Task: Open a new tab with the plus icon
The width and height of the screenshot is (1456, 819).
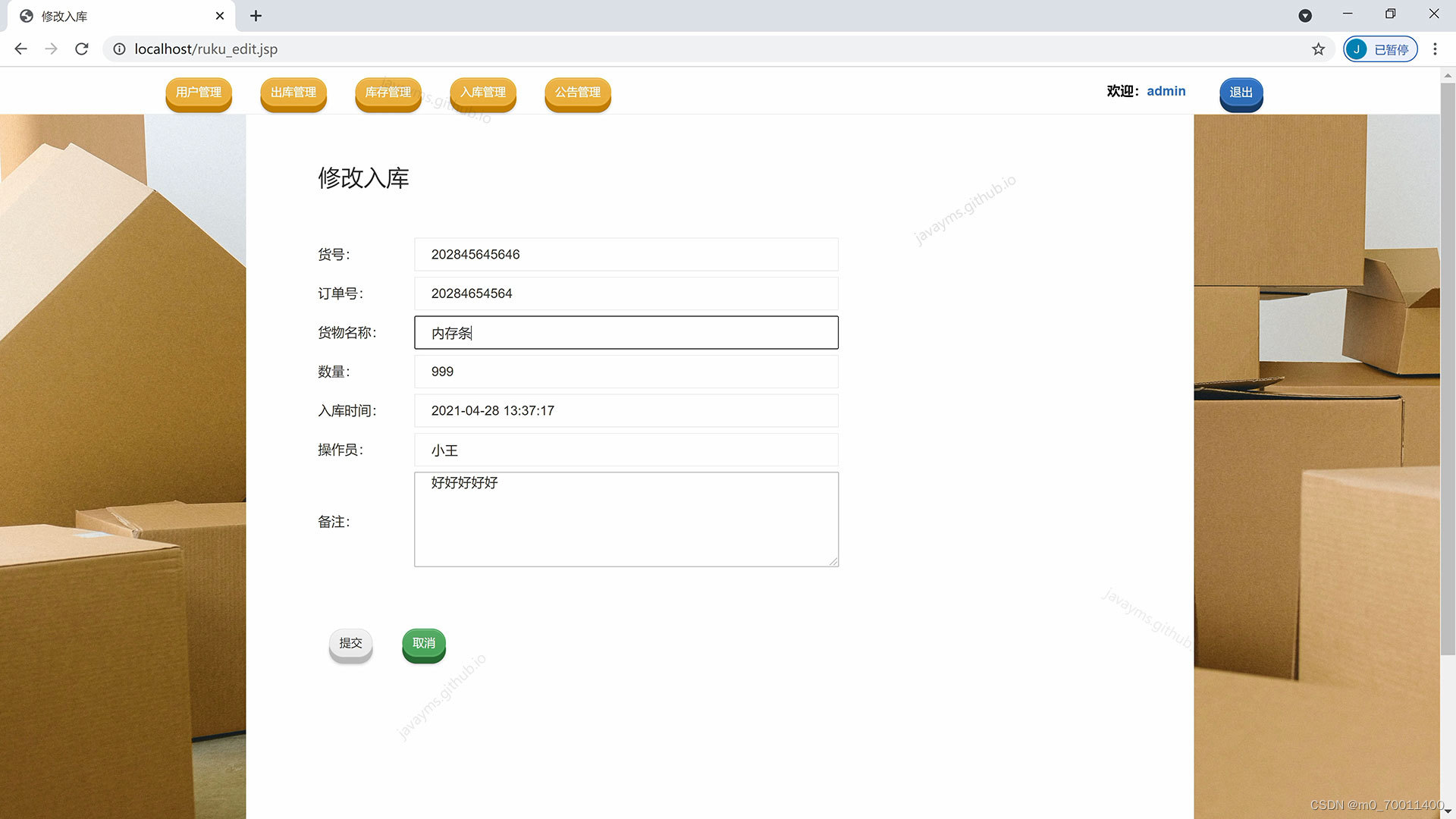Action: tap(256, 15)
